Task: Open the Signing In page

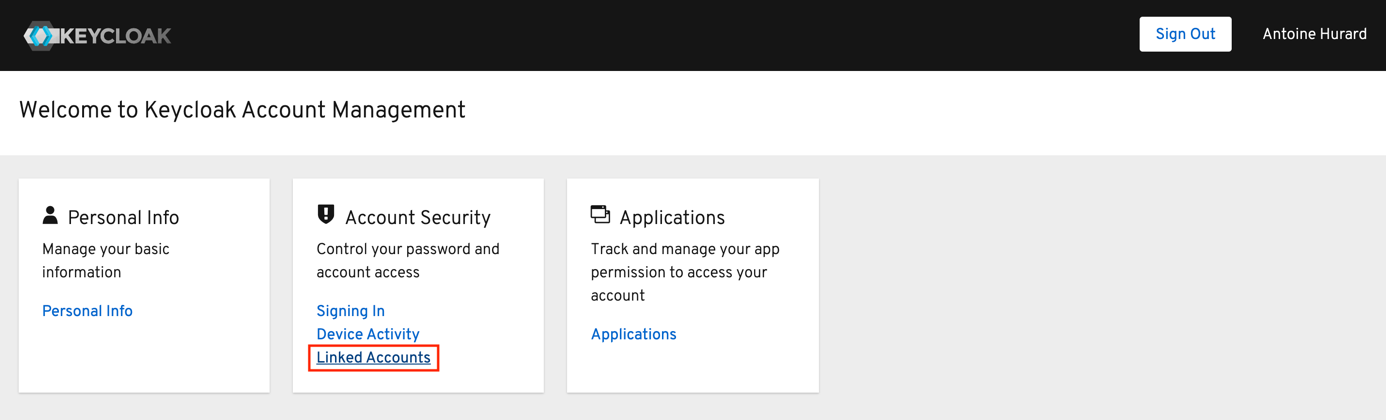Action: pyautogui.click(x=350, y=311)
